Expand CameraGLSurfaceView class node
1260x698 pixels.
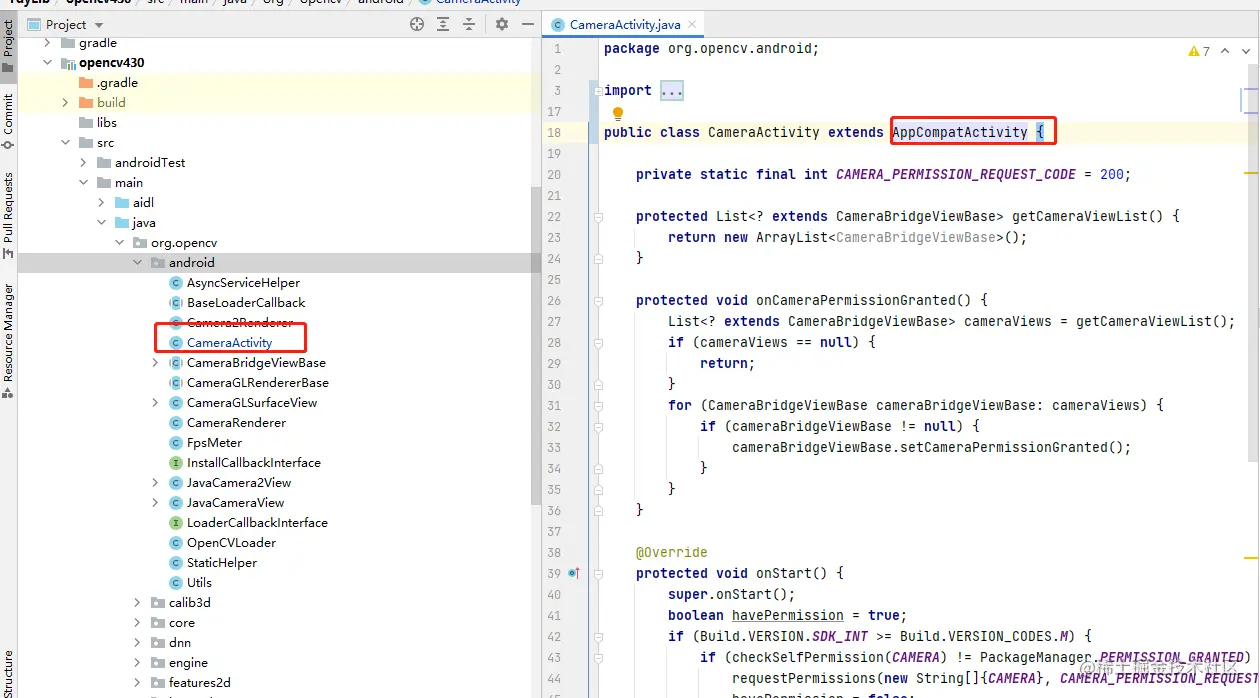[155, 403]
